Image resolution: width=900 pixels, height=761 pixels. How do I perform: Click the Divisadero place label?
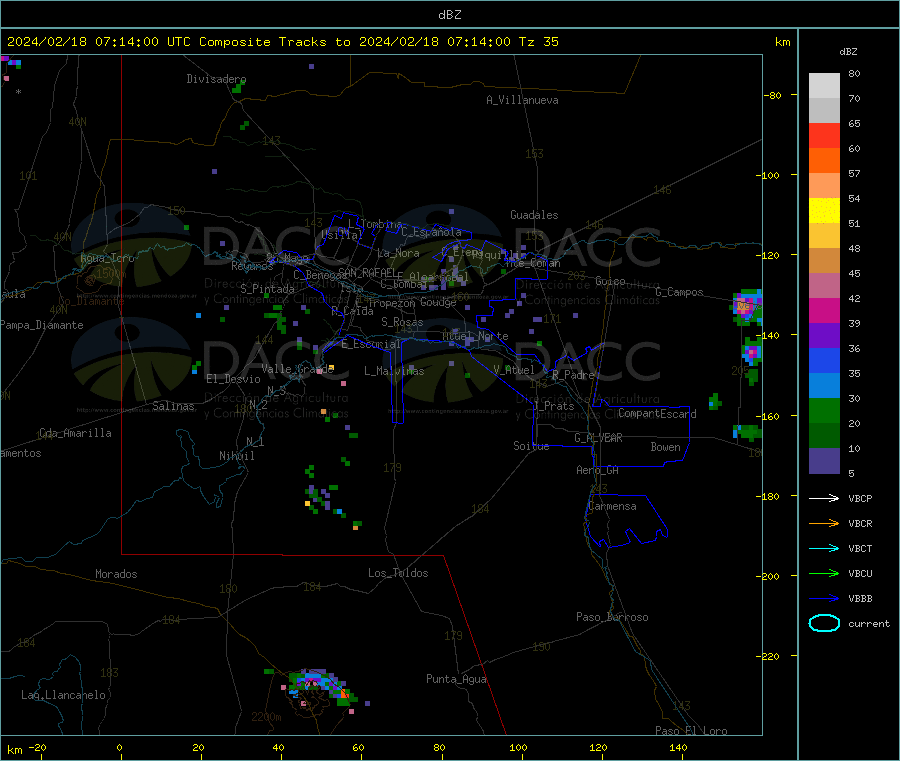pos(216,79)
